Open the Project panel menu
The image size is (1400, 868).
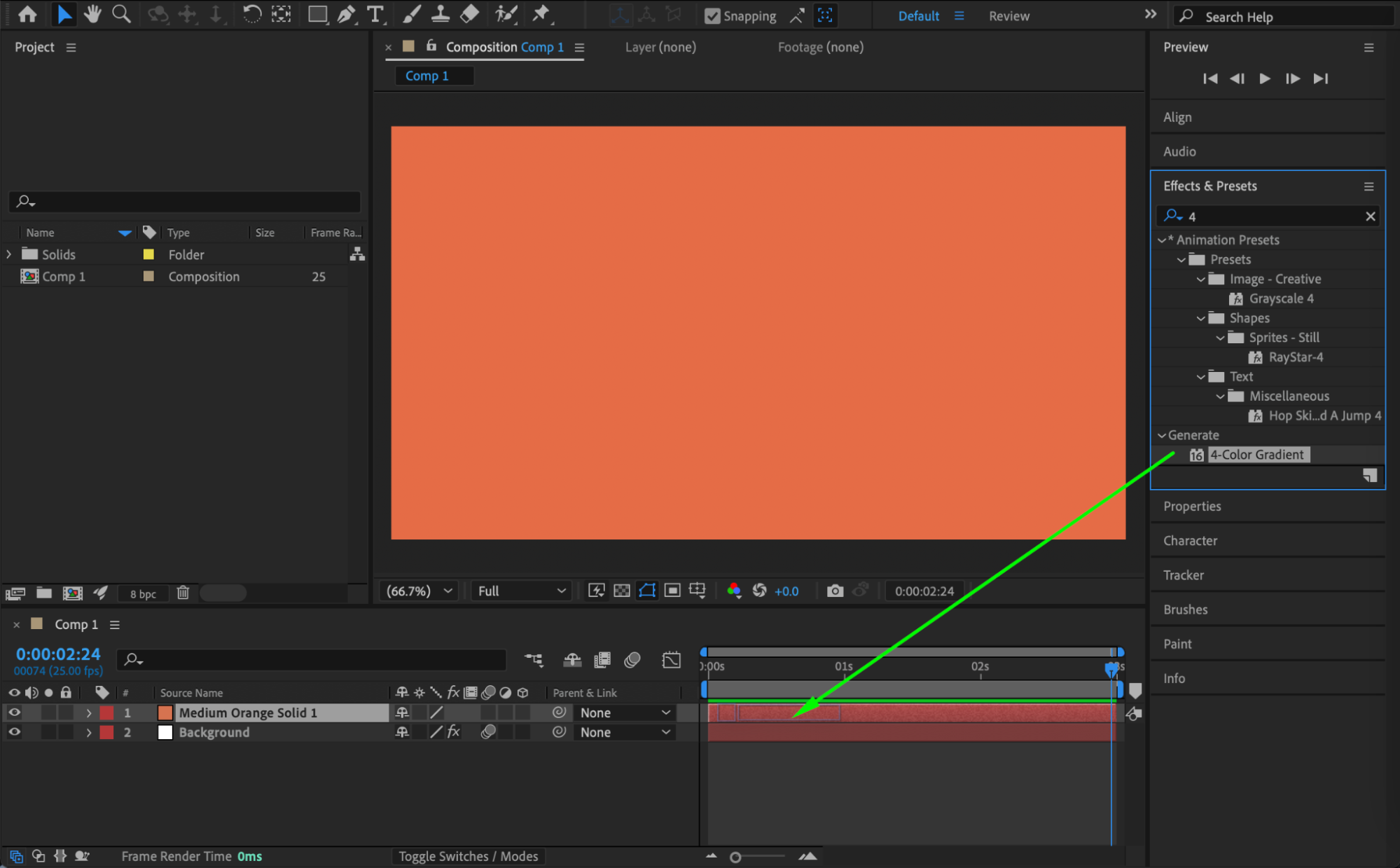(71, 47)
